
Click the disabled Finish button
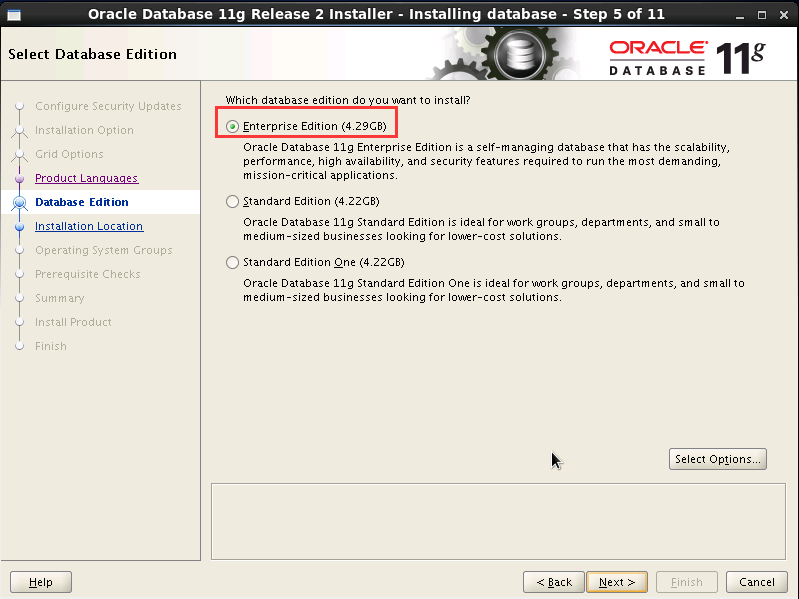(x=686, y=582)
